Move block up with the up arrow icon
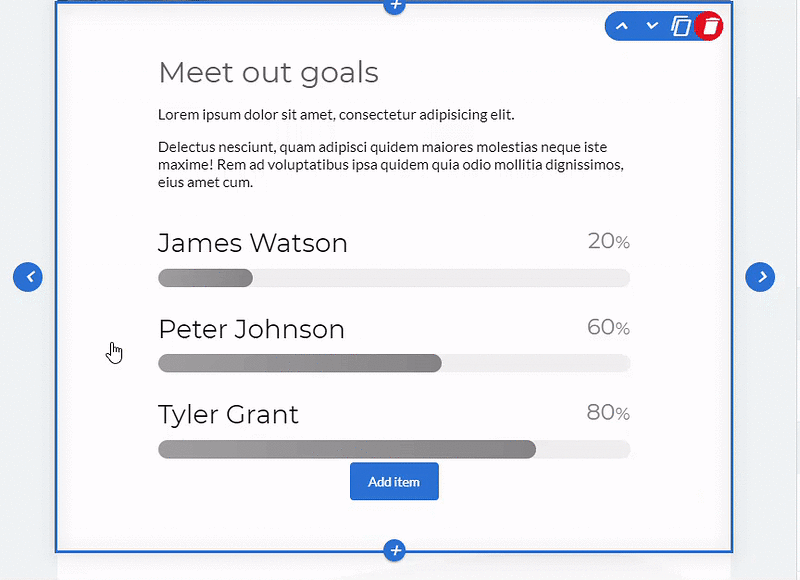Image resolution: width=800 pixels, height=580 pixels. 621,26
